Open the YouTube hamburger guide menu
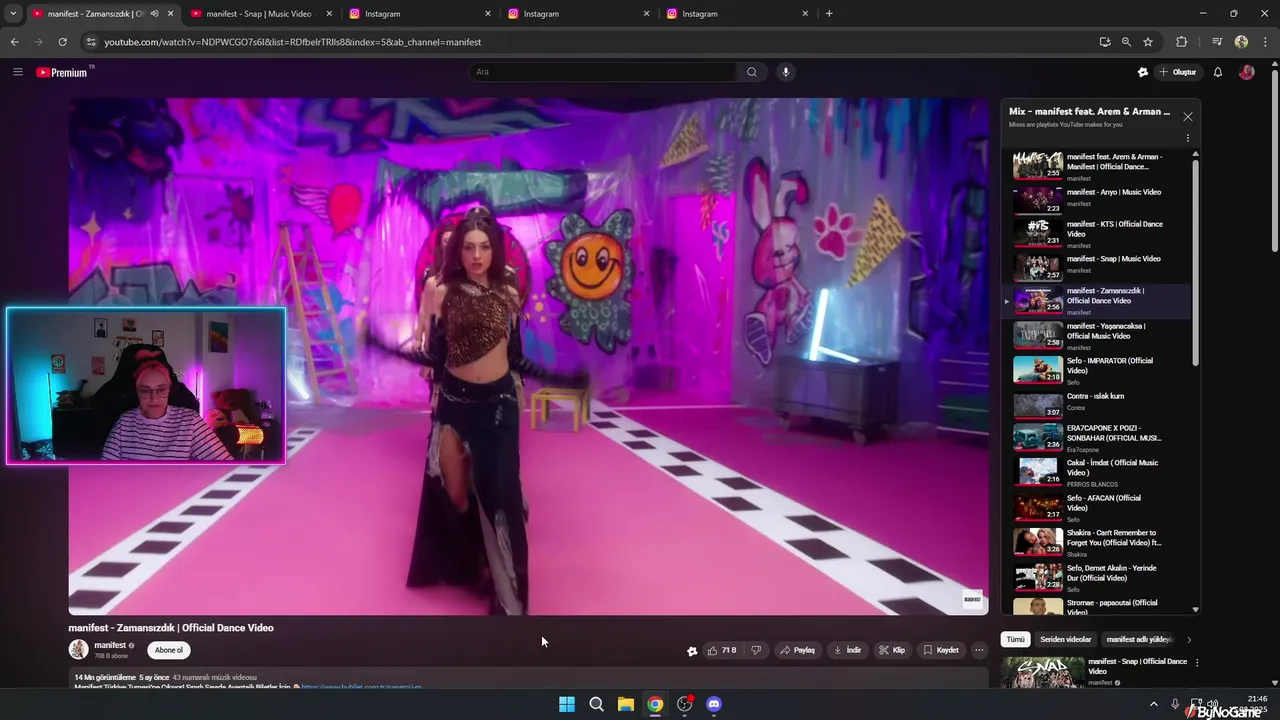 [x=17, y=72]
